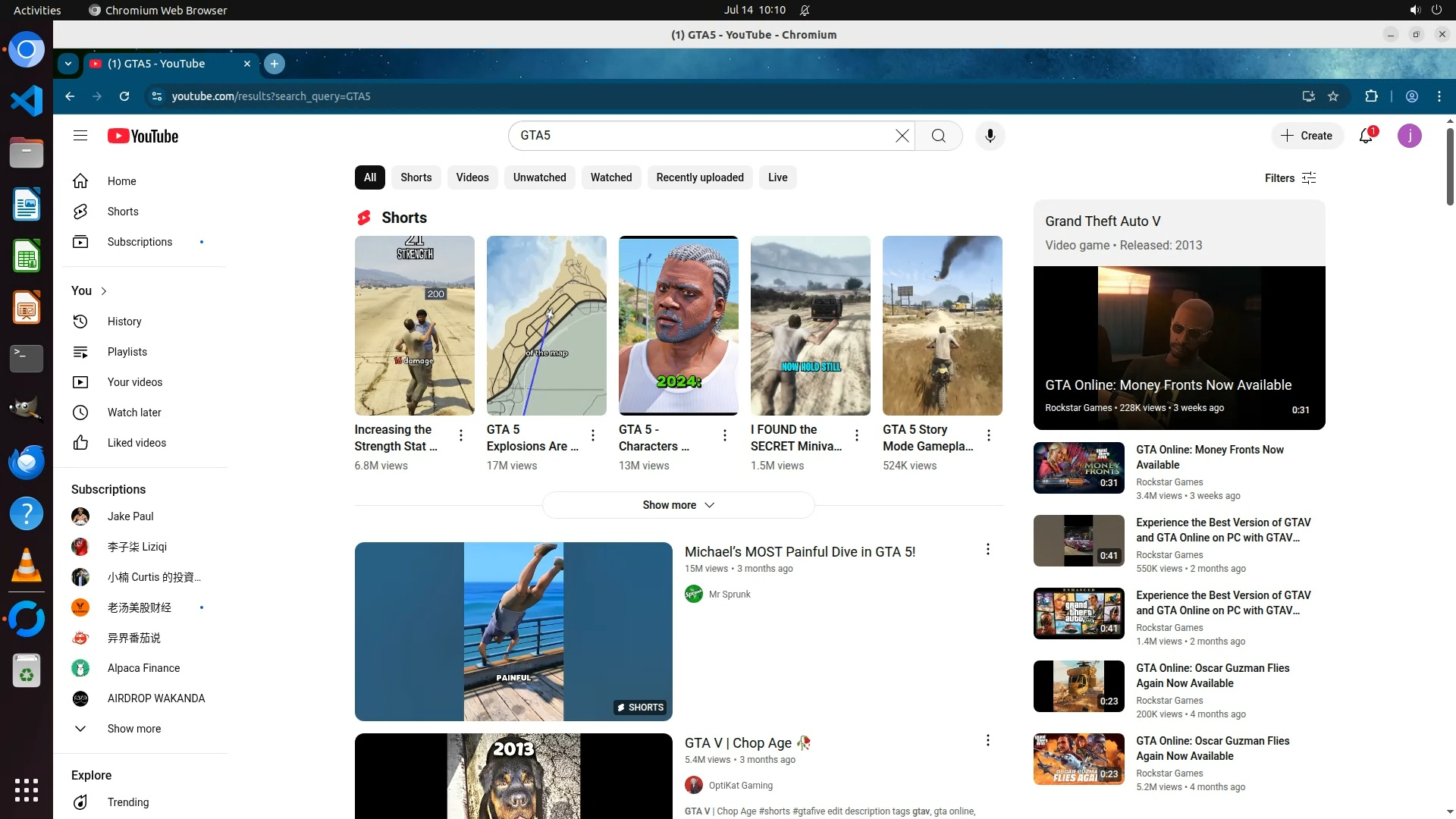Click the Create button
The image size is (1456, 819).
[x=1307, y=136]
